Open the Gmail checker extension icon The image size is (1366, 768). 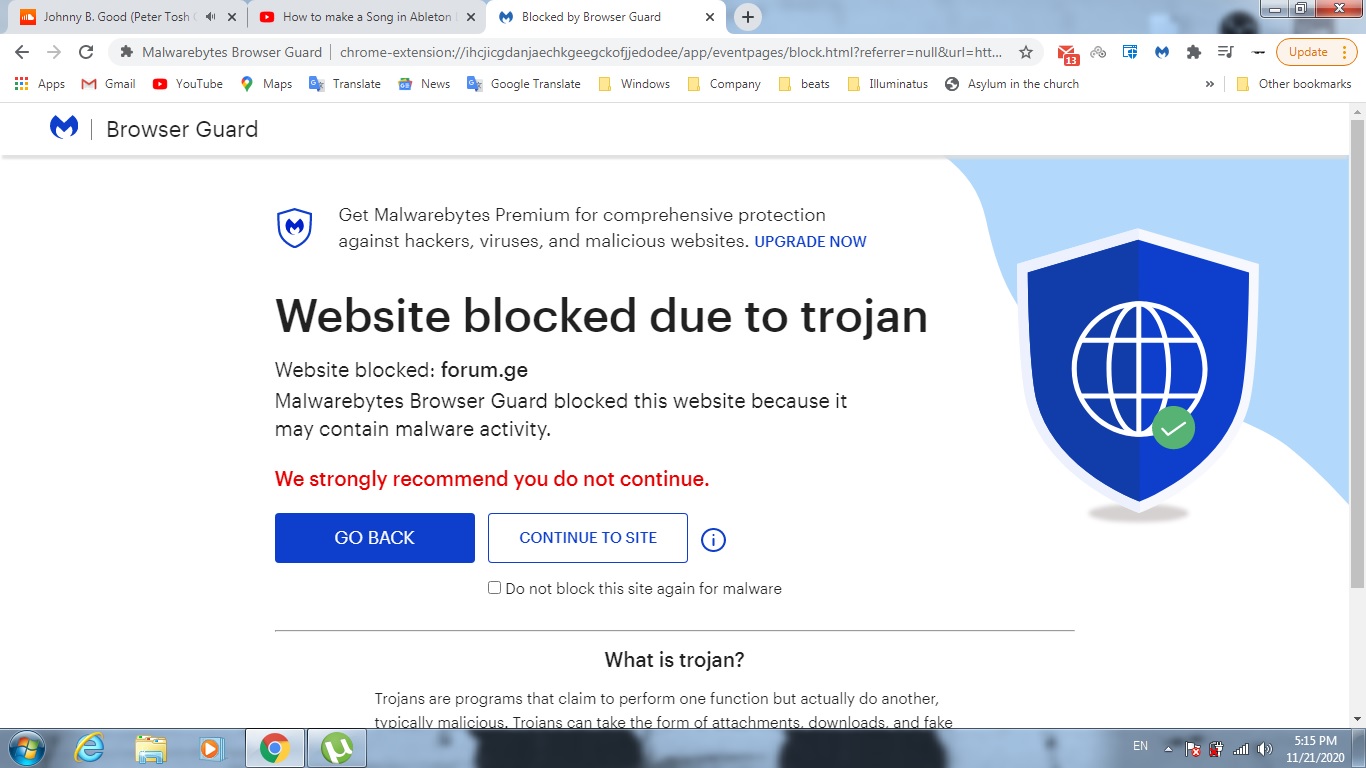1067,53
